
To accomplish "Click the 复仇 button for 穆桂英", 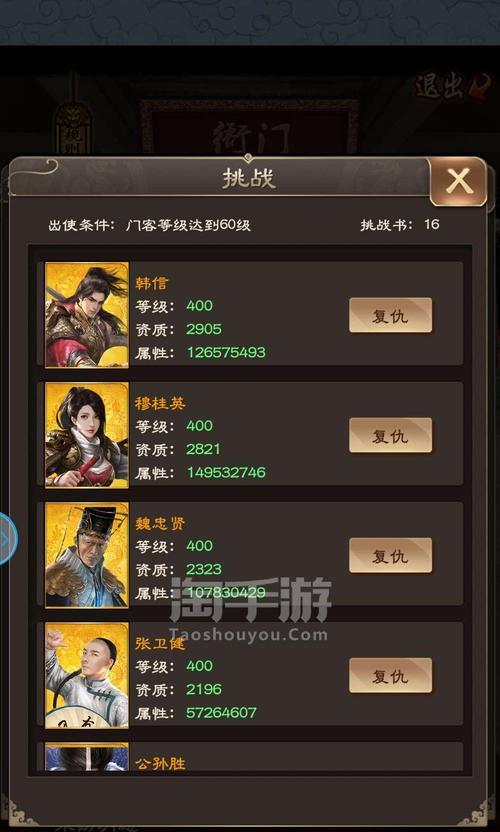I will coord(390,435).
